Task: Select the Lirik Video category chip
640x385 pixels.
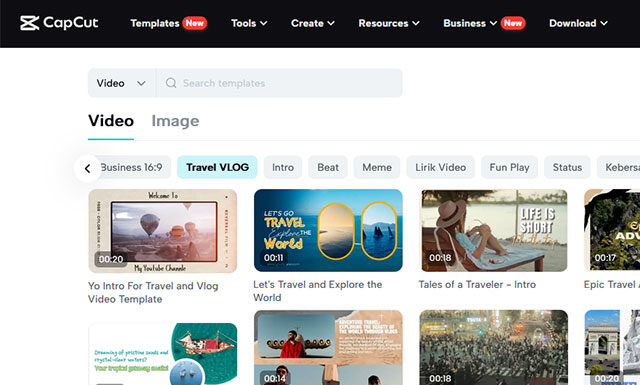Action: coord(440,167)
